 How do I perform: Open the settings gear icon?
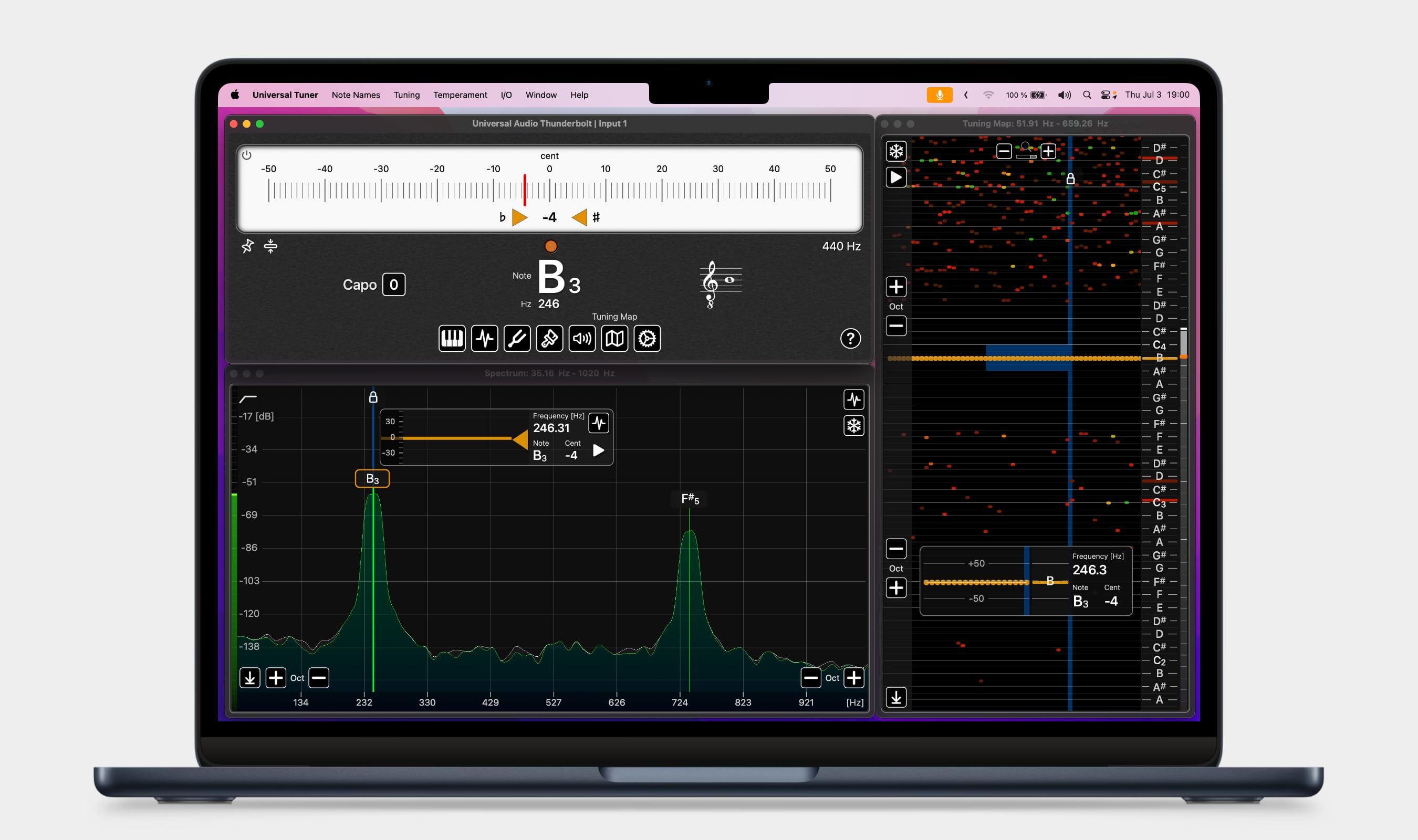(647, 339)
